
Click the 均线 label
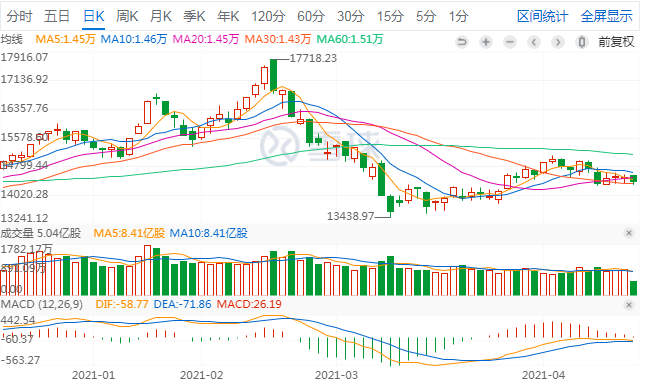(x=12, y=39)
